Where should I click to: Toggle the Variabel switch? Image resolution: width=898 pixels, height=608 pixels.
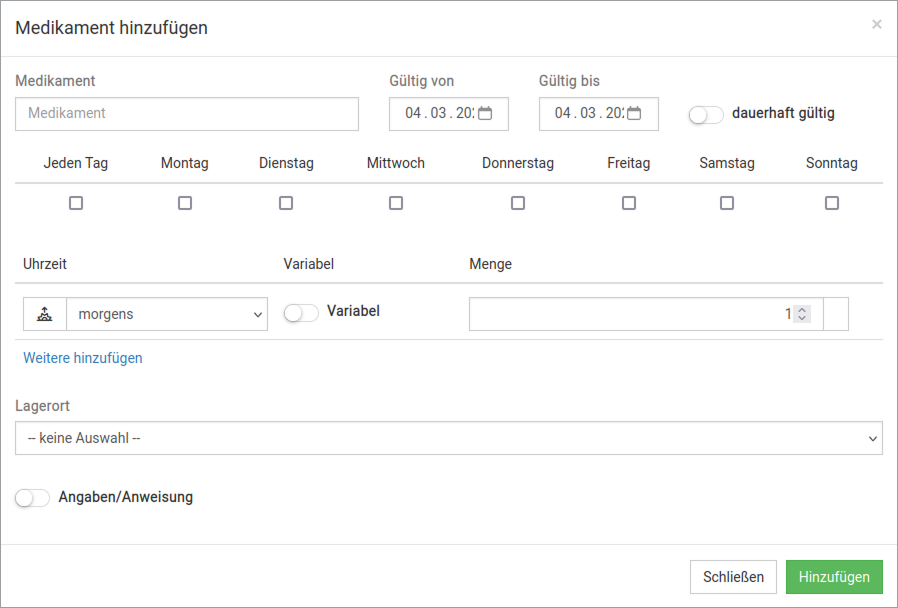click(x=301, y=313)
